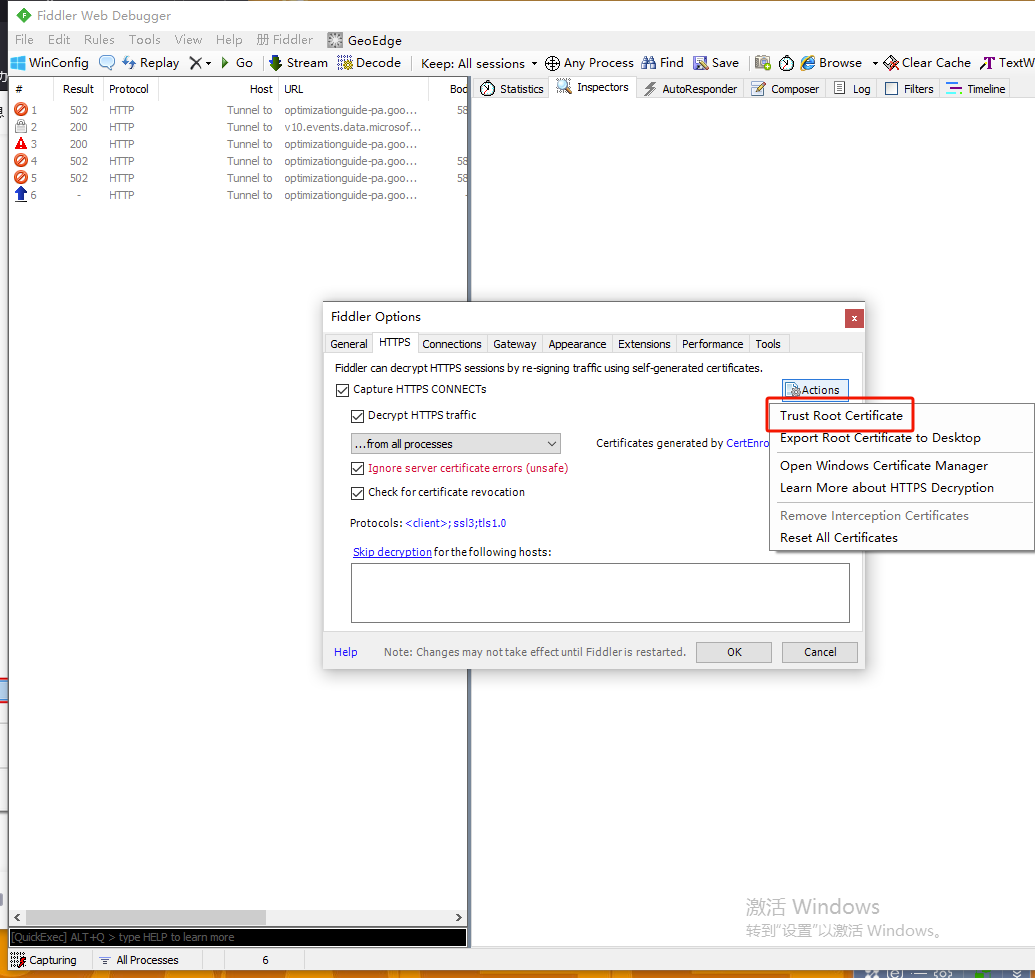This screenshot has width=1035, height=978.
Task: Choose Export Root Certificate to Desktop
Action: (880, 438)
